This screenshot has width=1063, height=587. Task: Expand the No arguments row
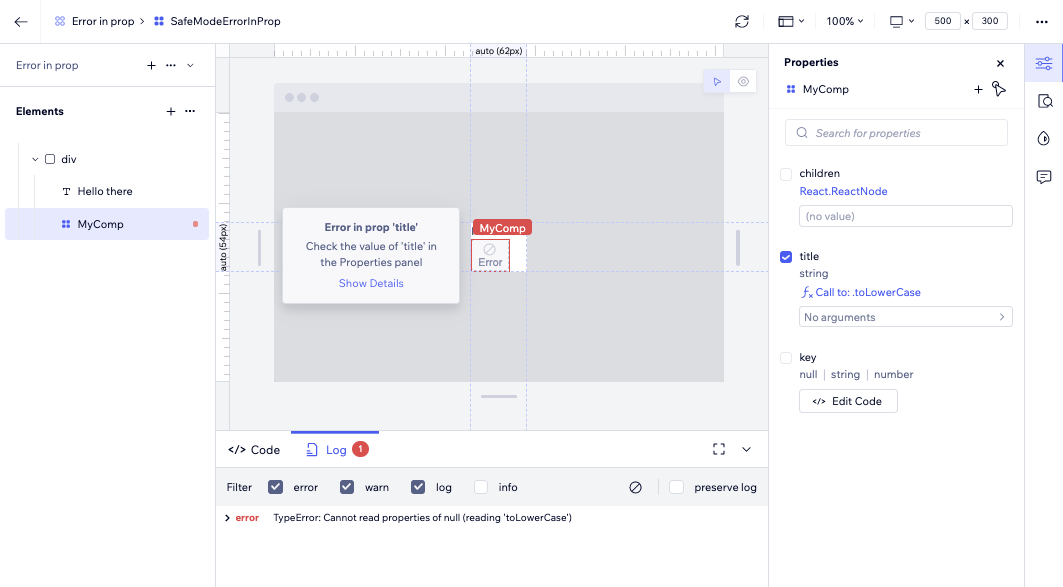click(x=906, y=317)
